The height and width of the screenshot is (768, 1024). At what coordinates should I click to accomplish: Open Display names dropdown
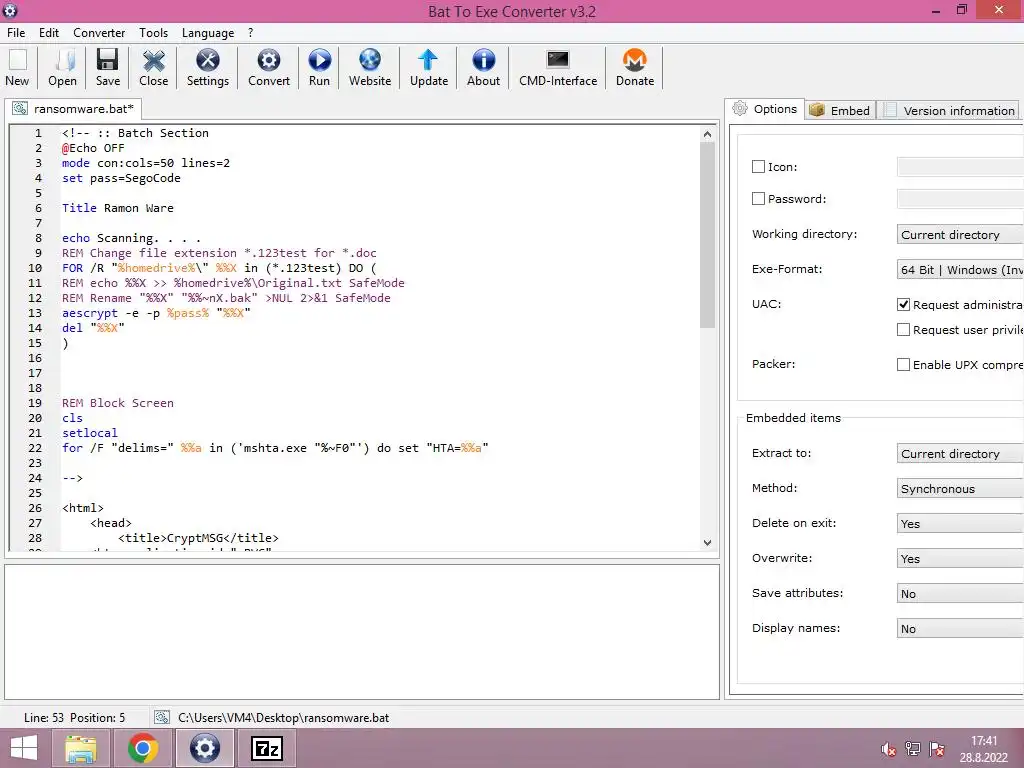coord(960,628)
